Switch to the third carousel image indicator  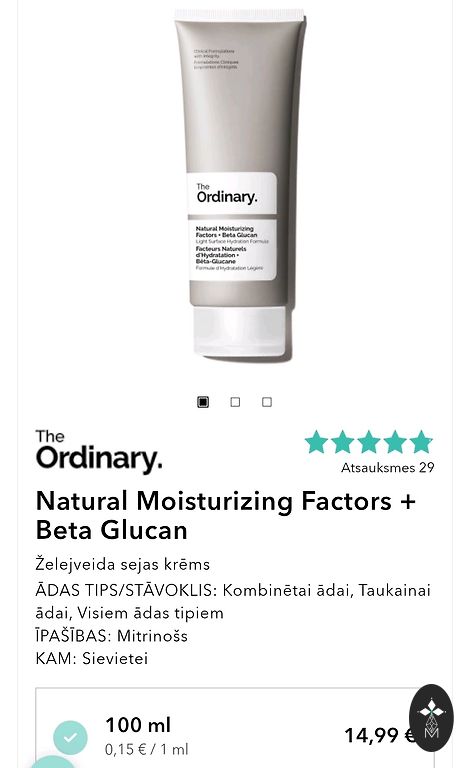tap(267, 402)
